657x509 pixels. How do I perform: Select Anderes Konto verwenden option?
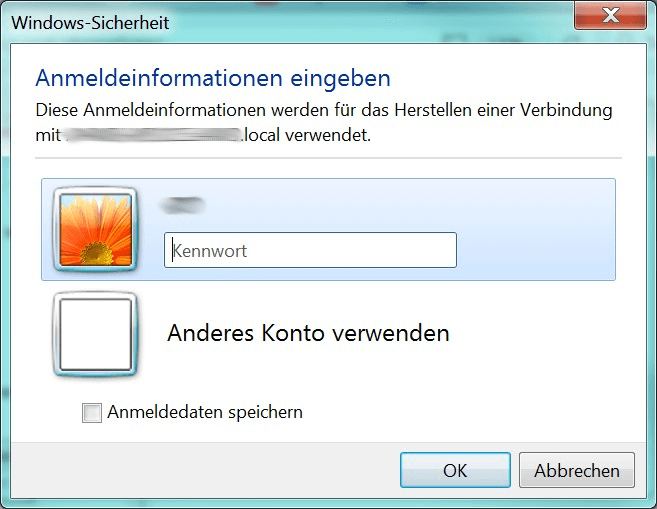pos(308,333)
